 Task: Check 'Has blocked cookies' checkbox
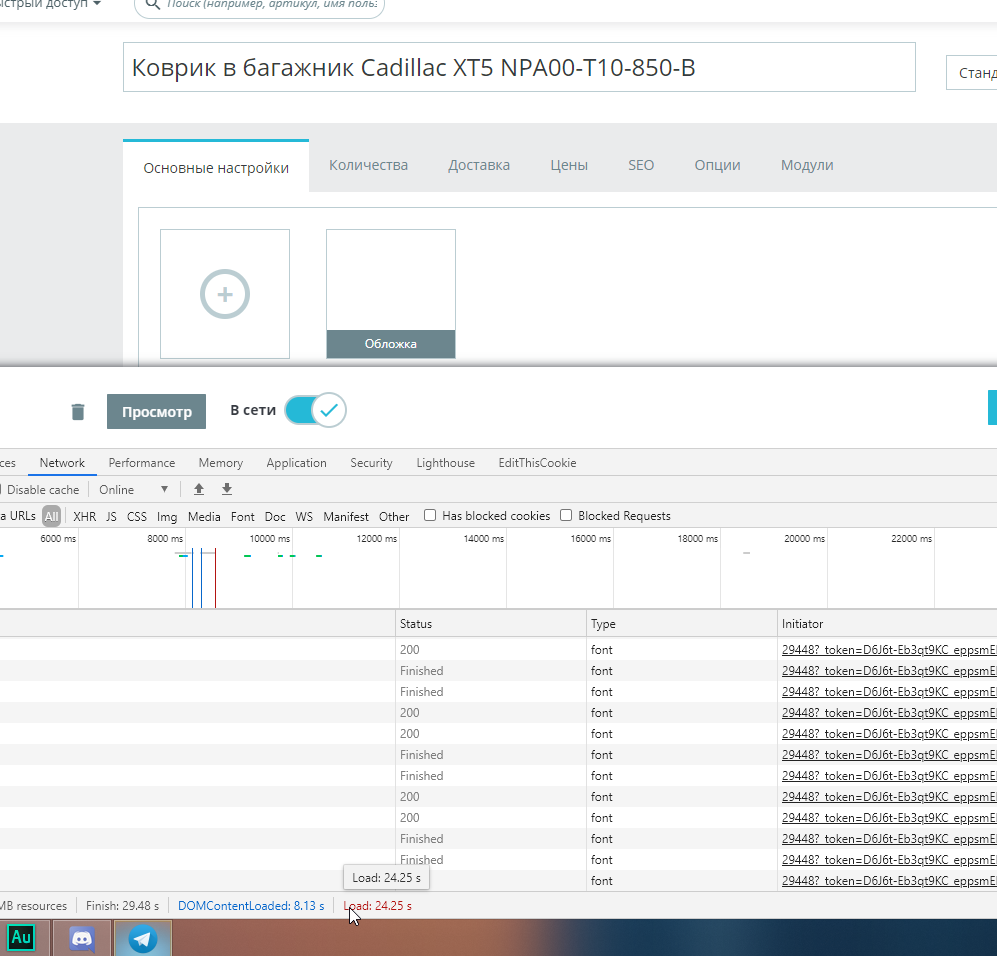(x=430, y=516)
